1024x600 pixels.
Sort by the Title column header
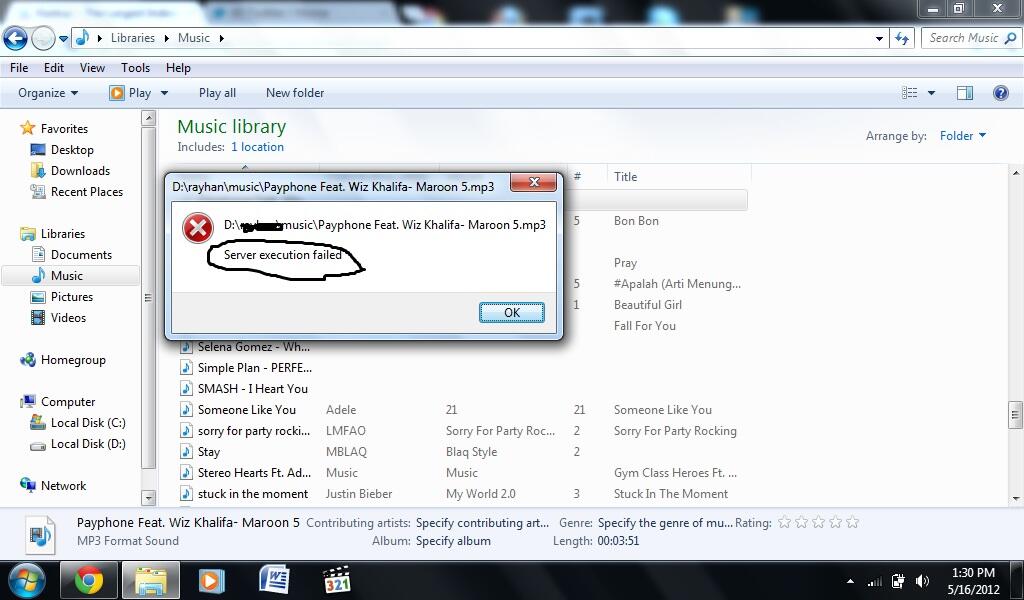625,176
